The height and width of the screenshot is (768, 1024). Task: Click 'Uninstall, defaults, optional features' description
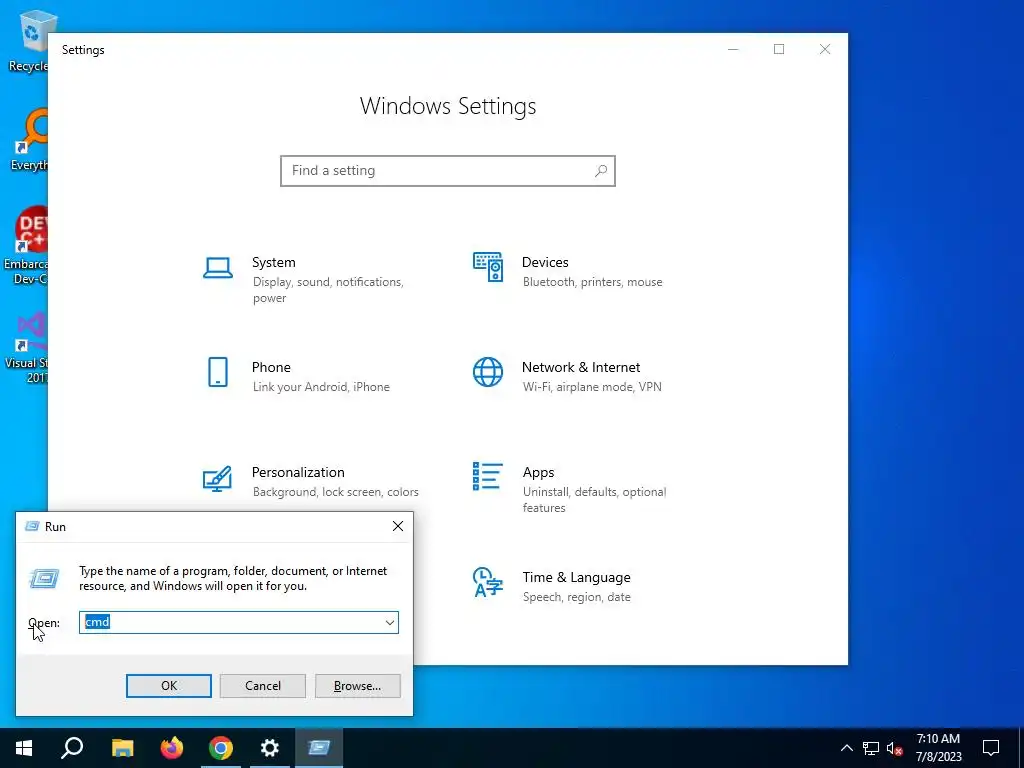pos(594,500)
